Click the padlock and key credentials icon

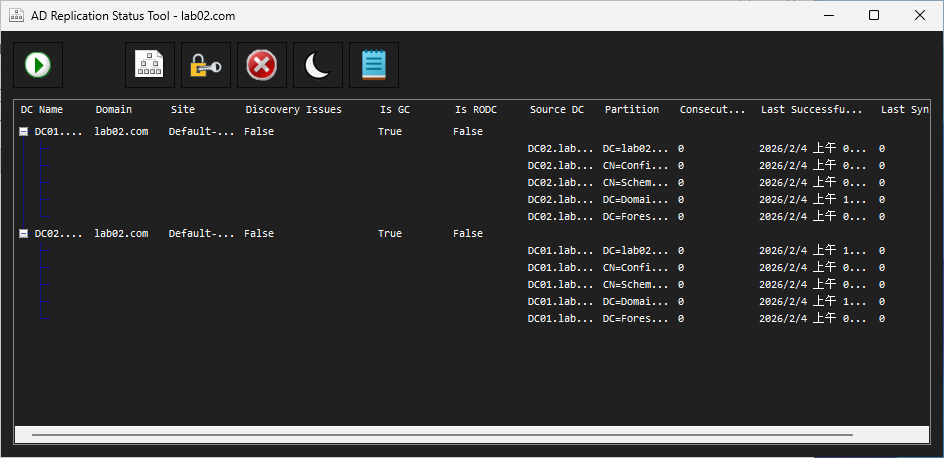(x=206, y=65)
